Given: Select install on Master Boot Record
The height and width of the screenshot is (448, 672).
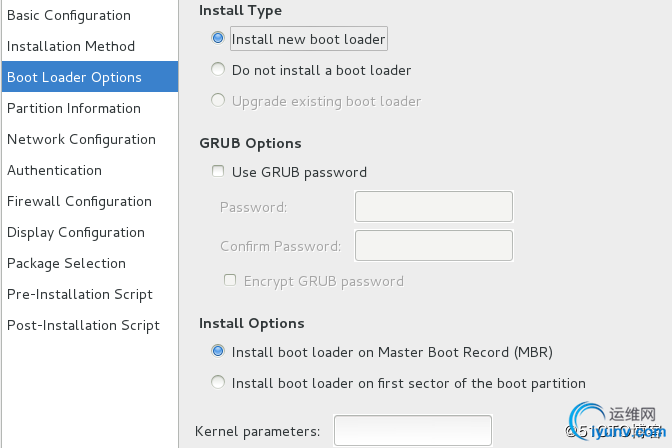Looking at the screenshot, I should [218, 352].
